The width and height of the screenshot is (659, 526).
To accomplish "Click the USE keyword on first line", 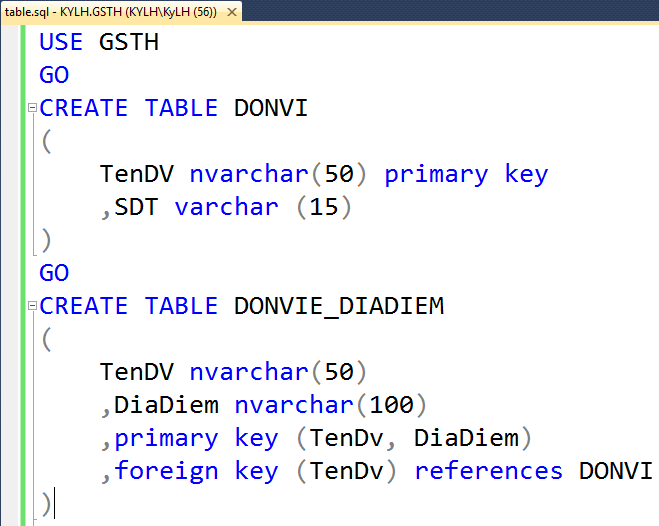I will pyautogui.click(x=61, y=42).
